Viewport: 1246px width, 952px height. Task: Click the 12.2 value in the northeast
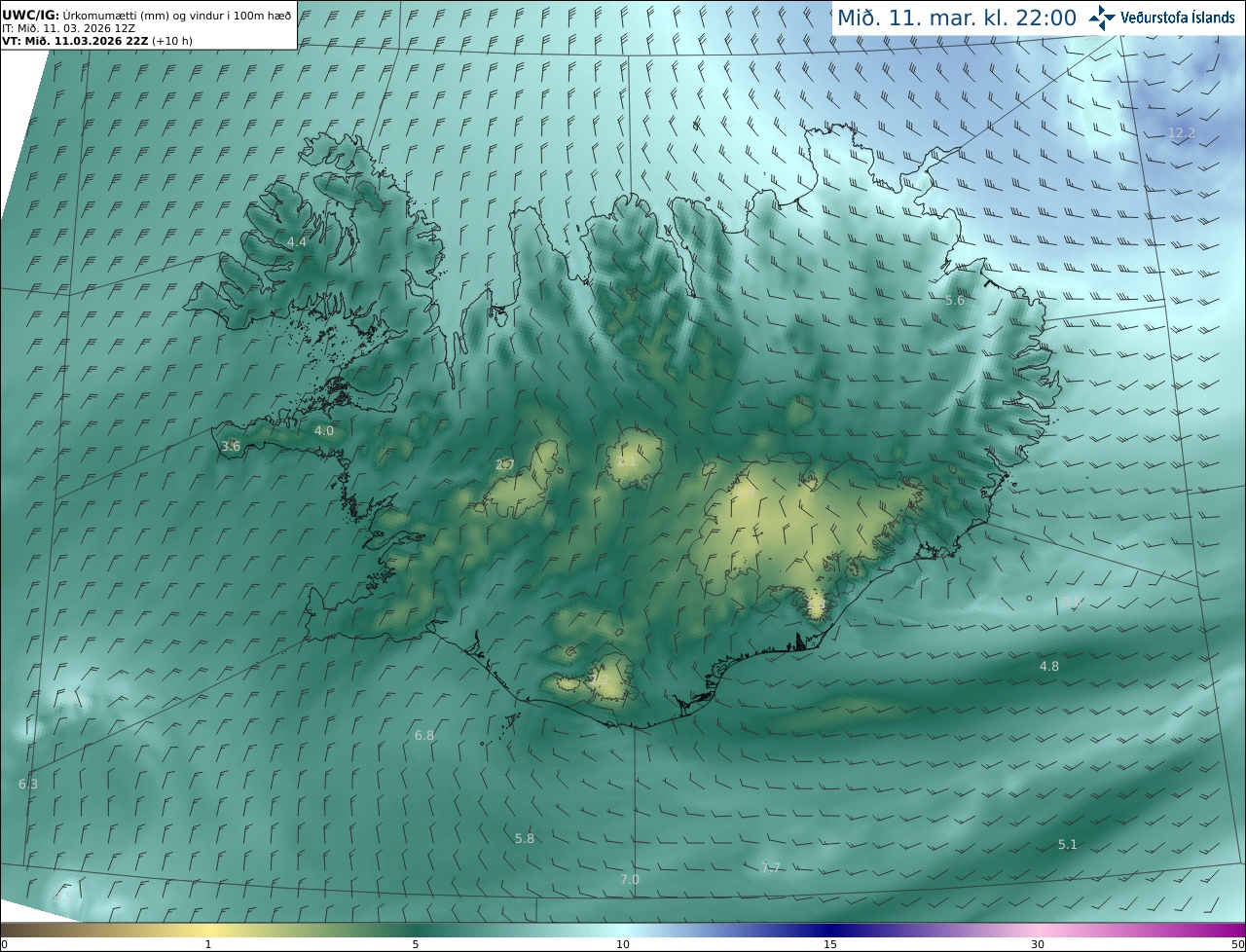click(1181, 132)
